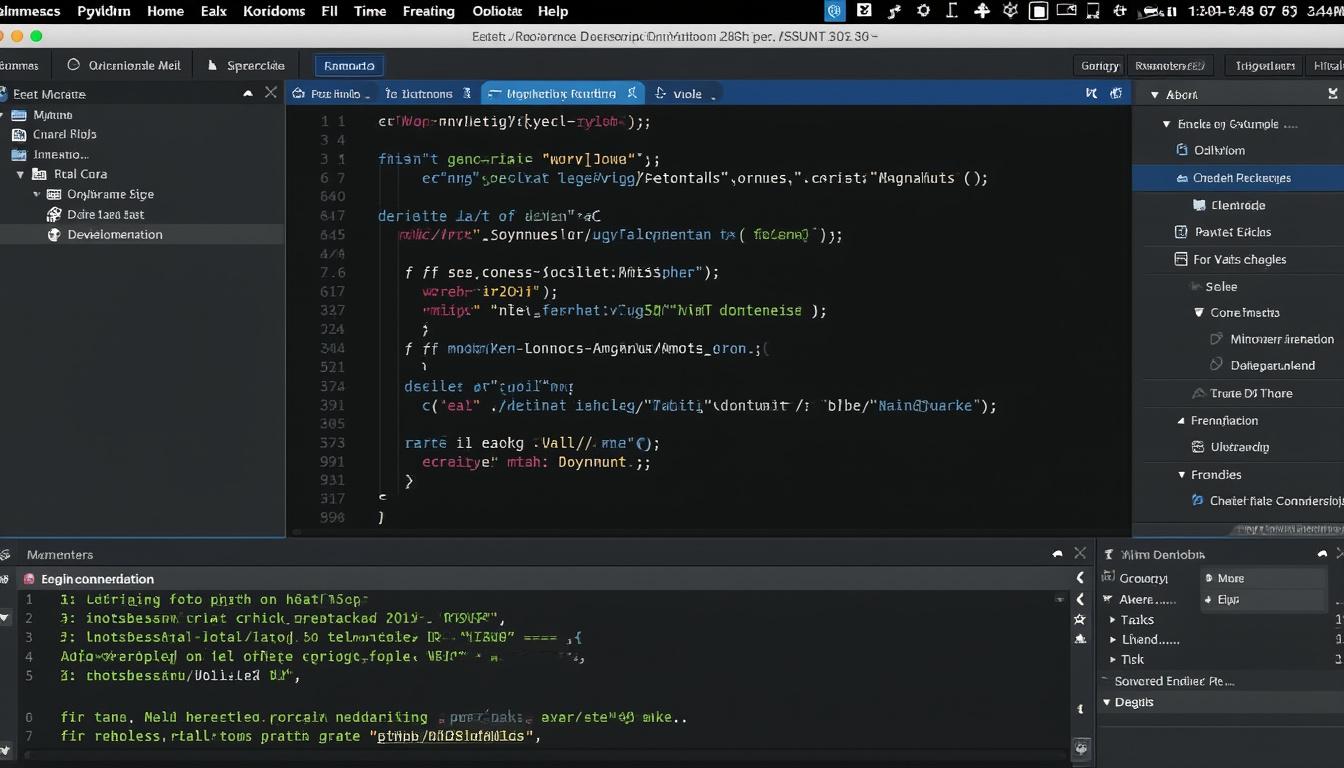The image size is (1344, 768).
Task: Click the Ramodo button in the toolbar
Action: (349, 64)
